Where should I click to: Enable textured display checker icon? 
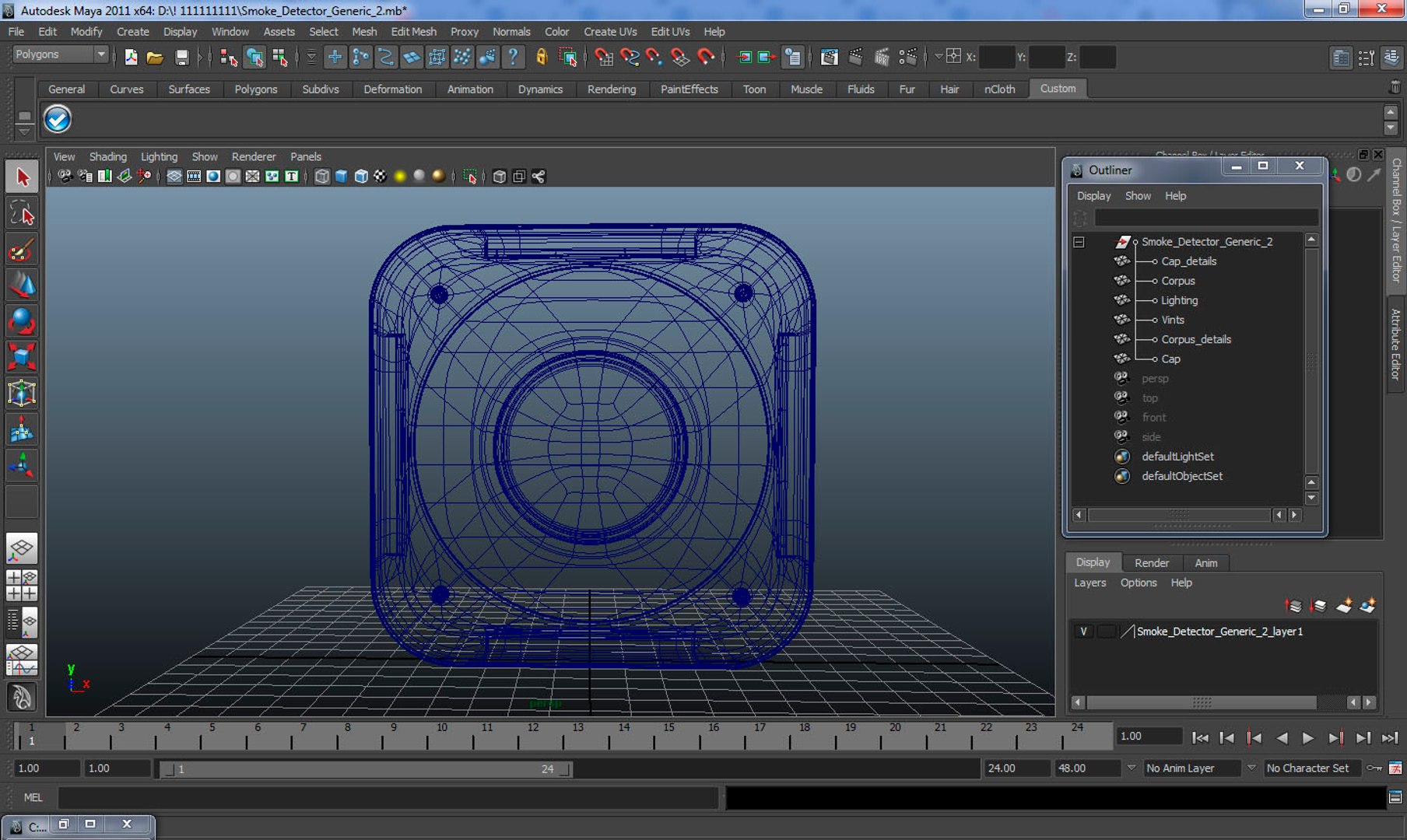(380, 177)
